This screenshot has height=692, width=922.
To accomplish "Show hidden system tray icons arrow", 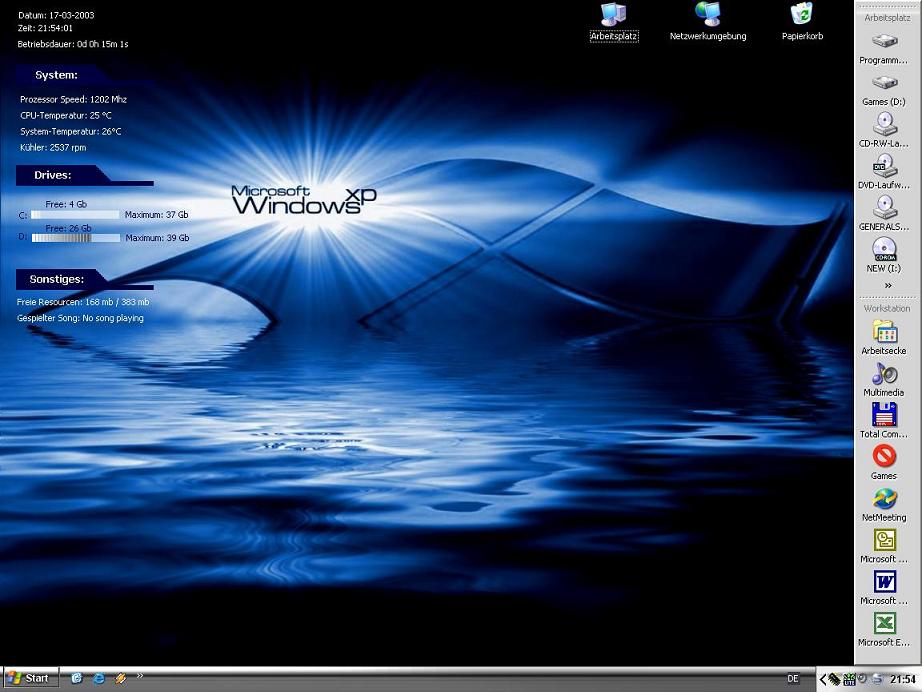I will [823, 679].
